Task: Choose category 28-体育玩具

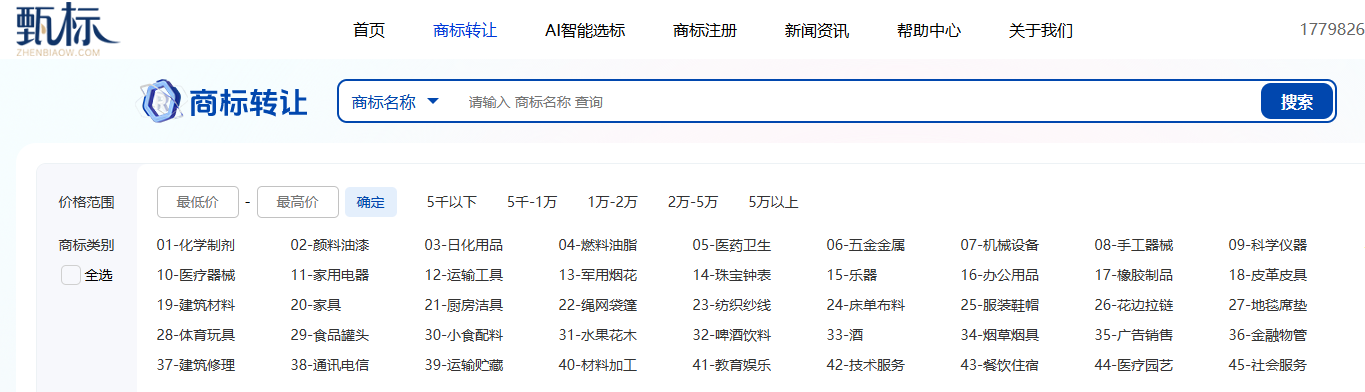Action: coord(196,335)
